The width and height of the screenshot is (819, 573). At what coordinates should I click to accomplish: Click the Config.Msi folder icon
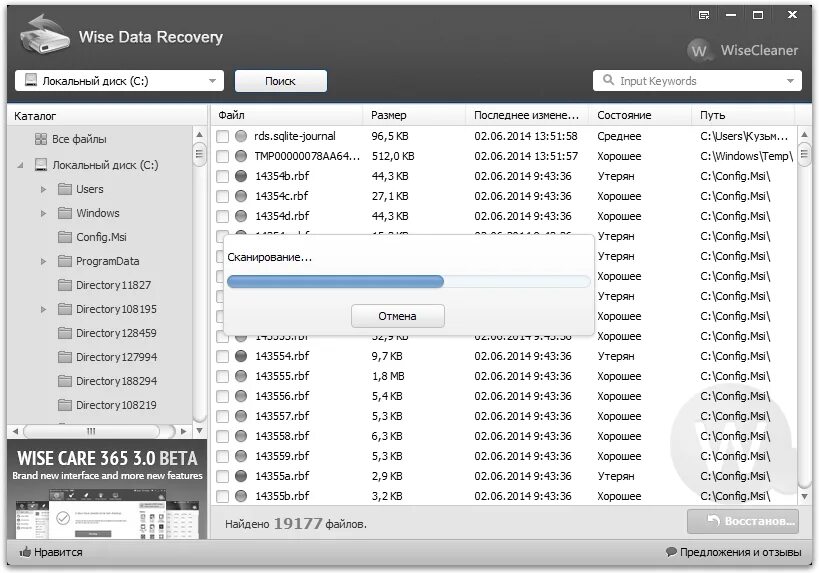(x=65, y=237)
